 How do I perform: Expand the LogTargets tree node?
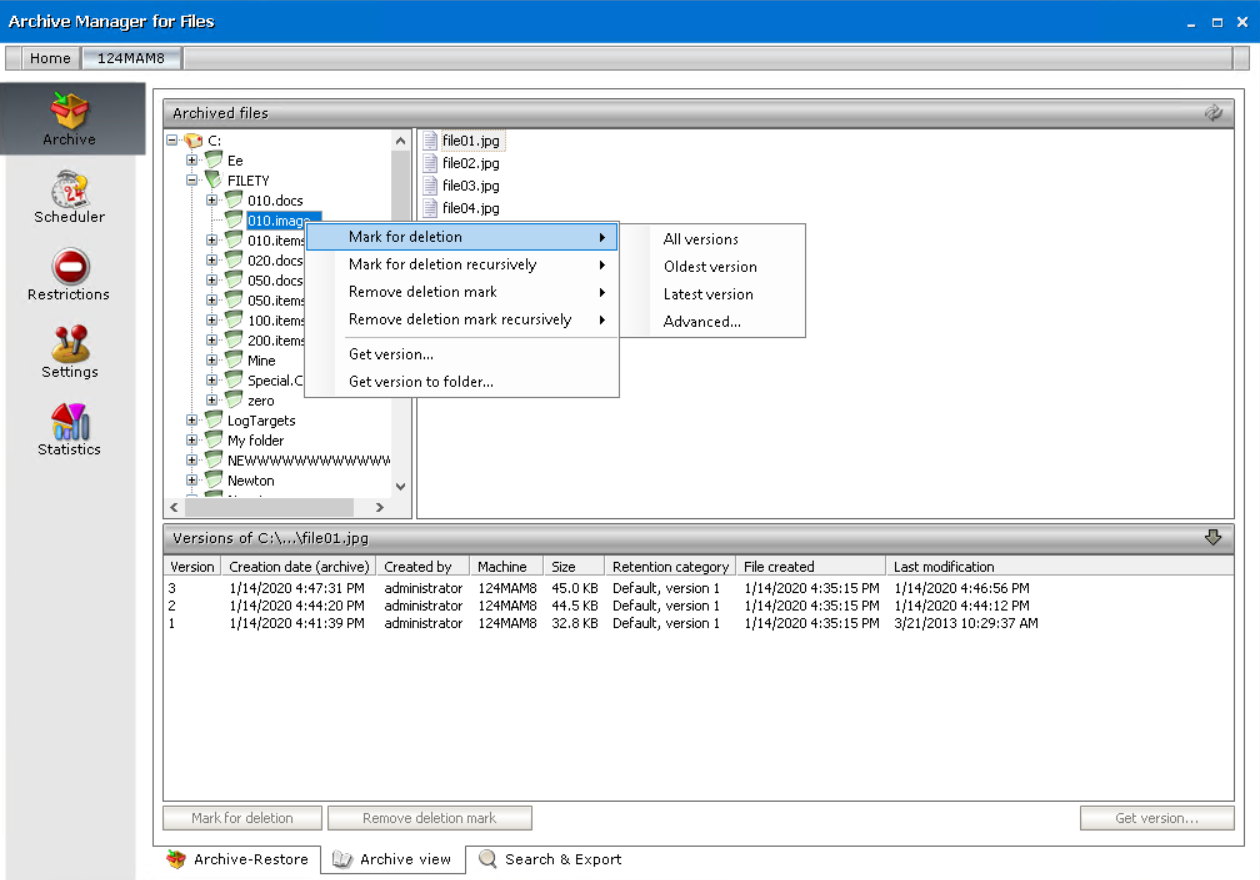[191, 420]
